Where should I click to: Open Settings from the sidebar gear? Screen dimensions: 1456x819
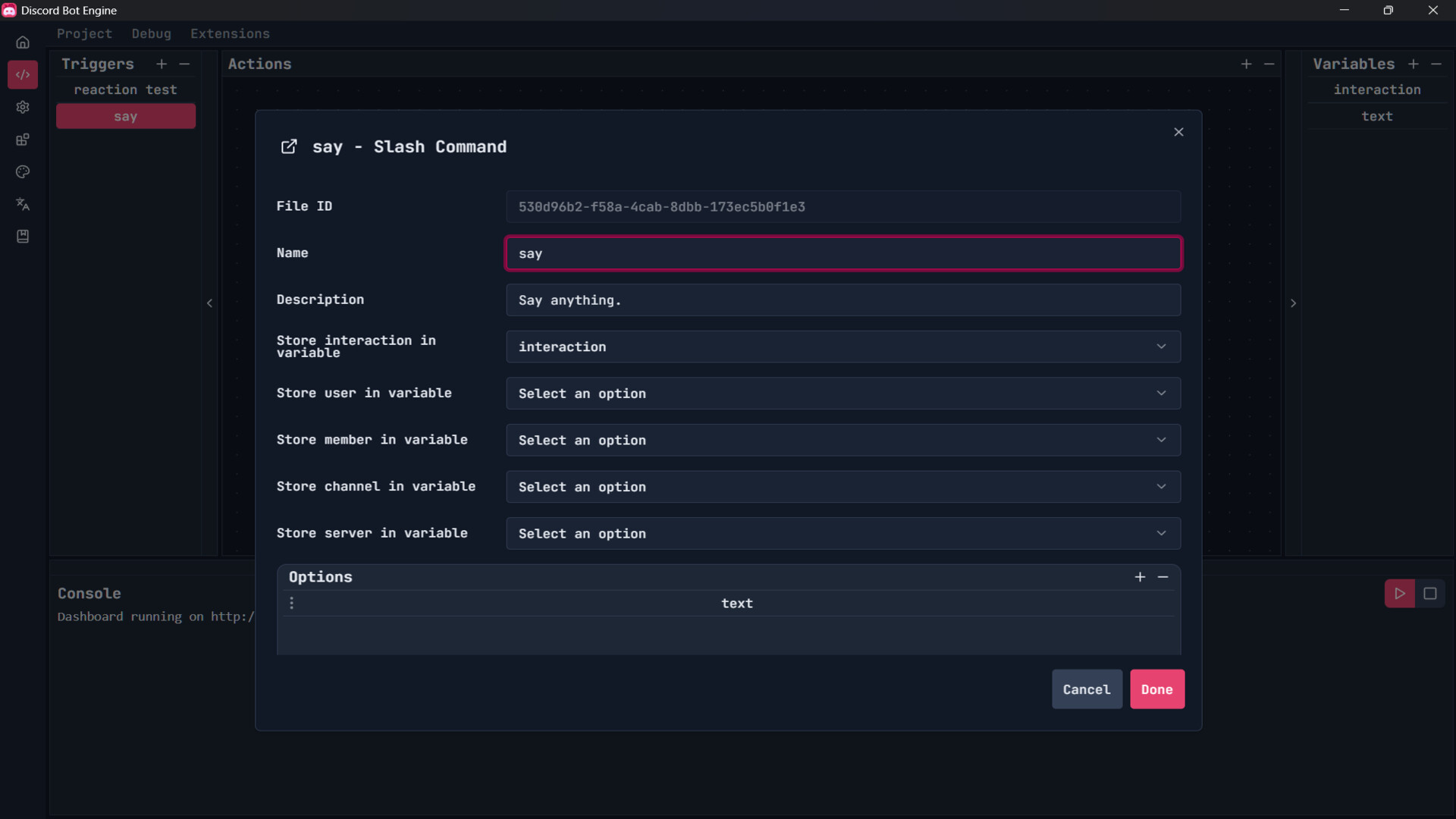(x=23, y=108)
